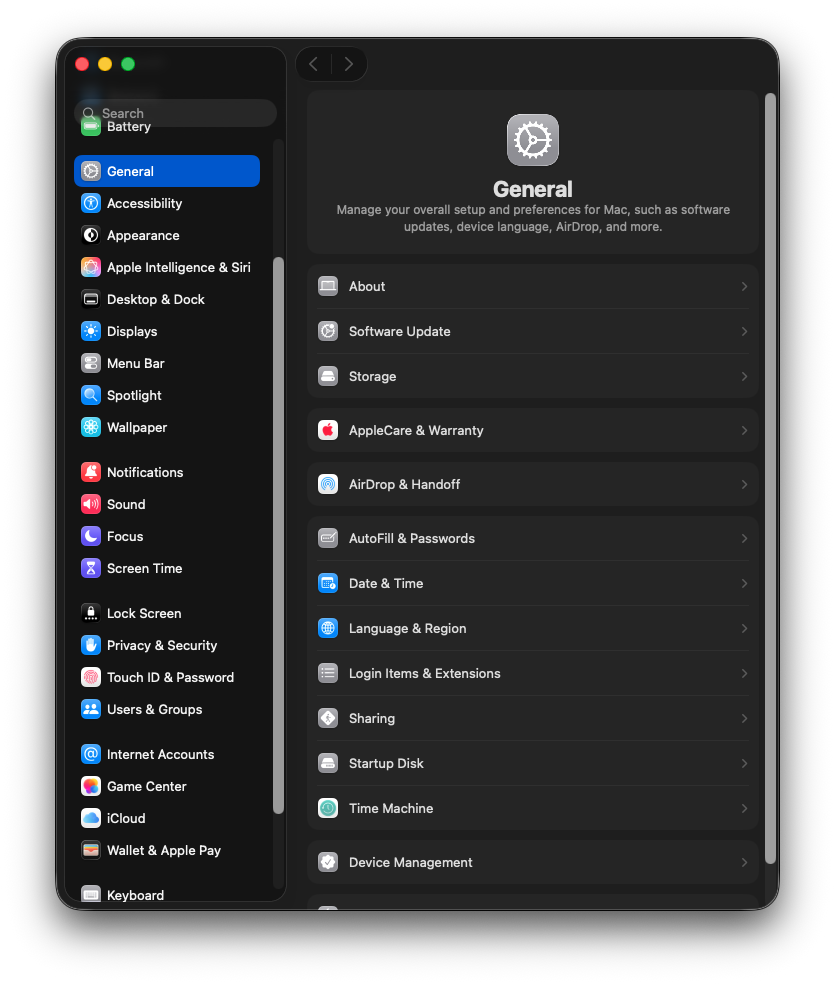
Task: Select Keyboard in the sidebar
Action: point(167,895)
